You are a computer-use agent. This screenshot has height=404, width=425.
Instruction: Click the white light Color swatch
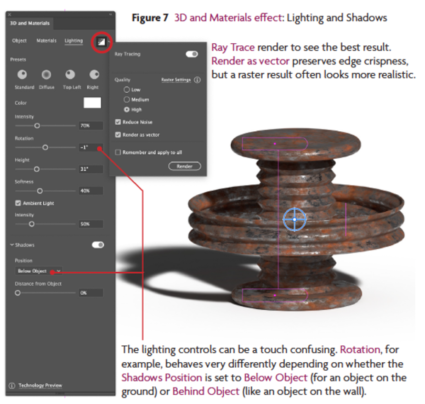[92, 103]
